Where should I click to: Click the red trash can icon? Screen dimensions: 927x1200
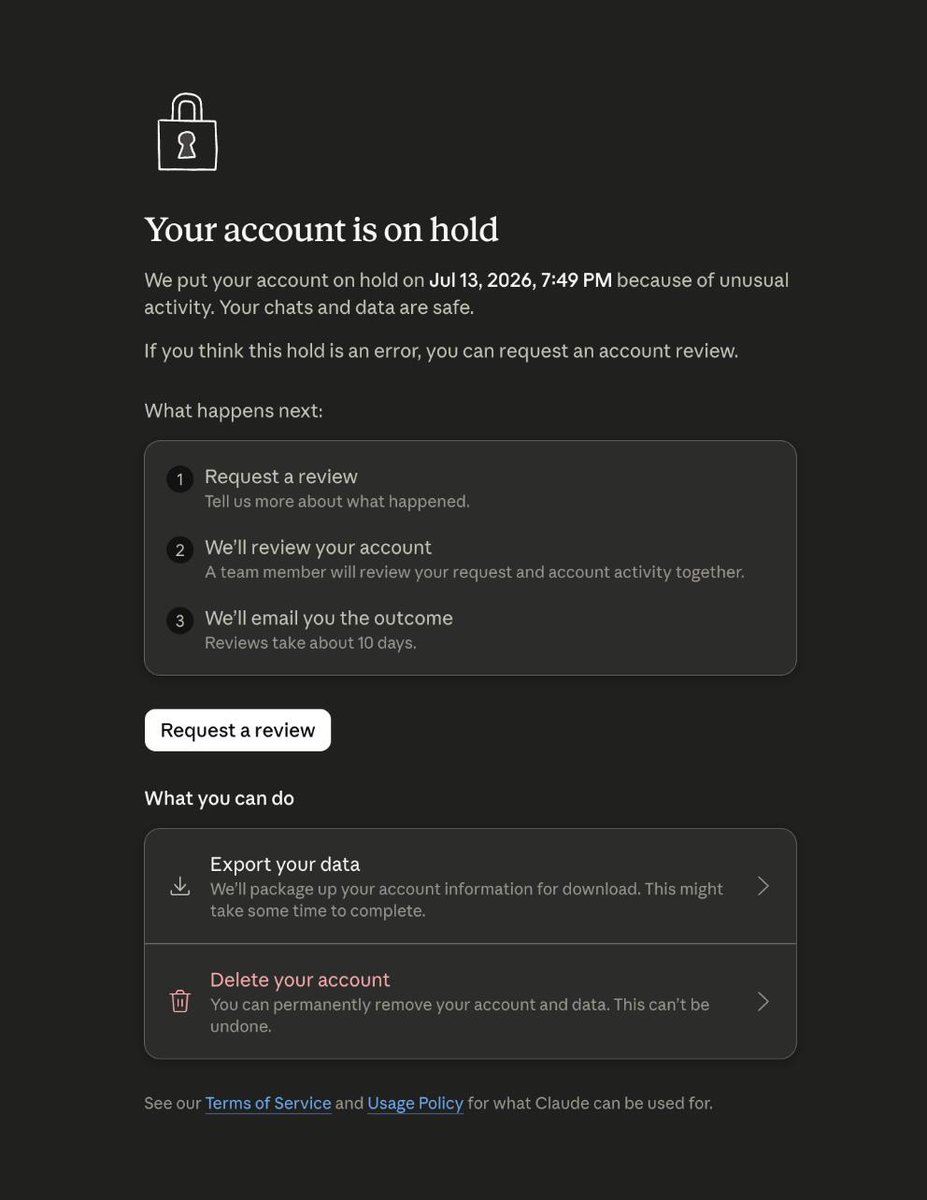[x=180, y=1001]
